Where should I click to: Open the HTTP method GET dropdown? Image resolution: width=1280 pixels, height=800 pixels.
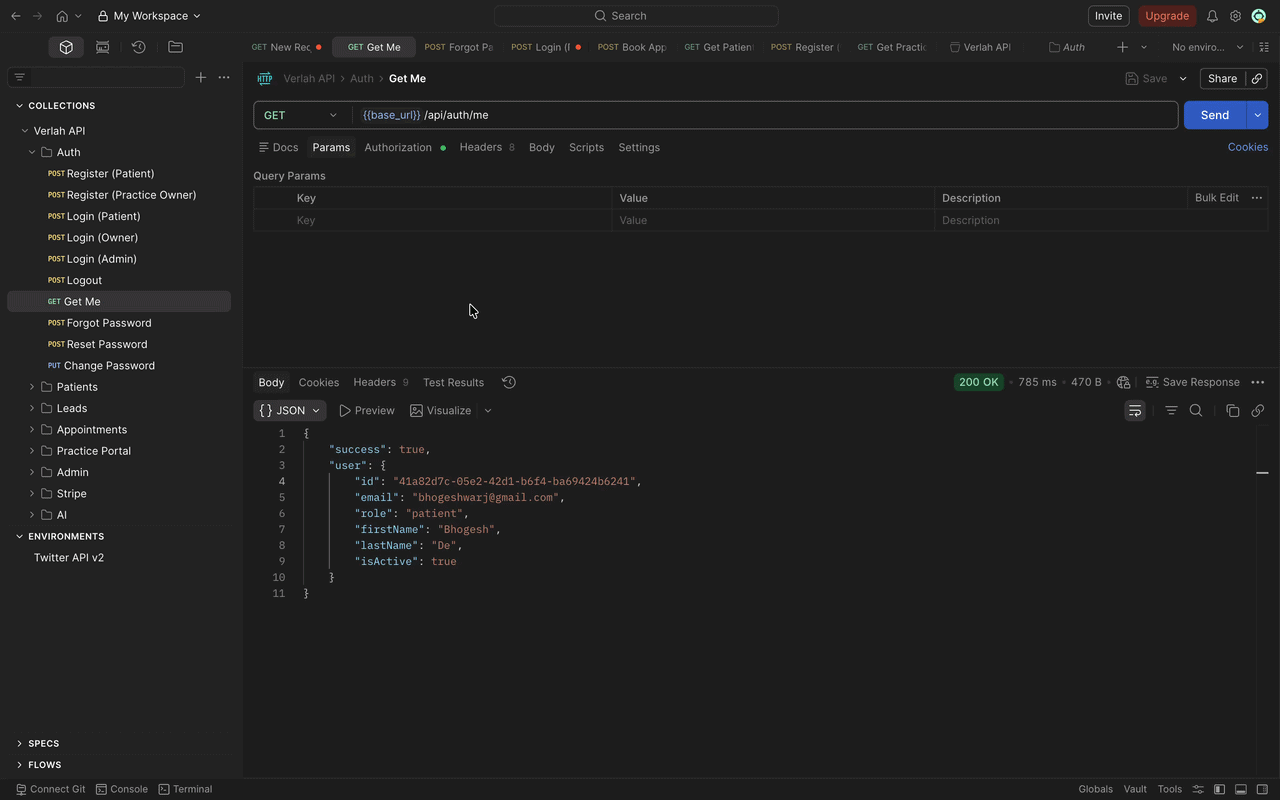pyautogui.click(x=302, y=115)
